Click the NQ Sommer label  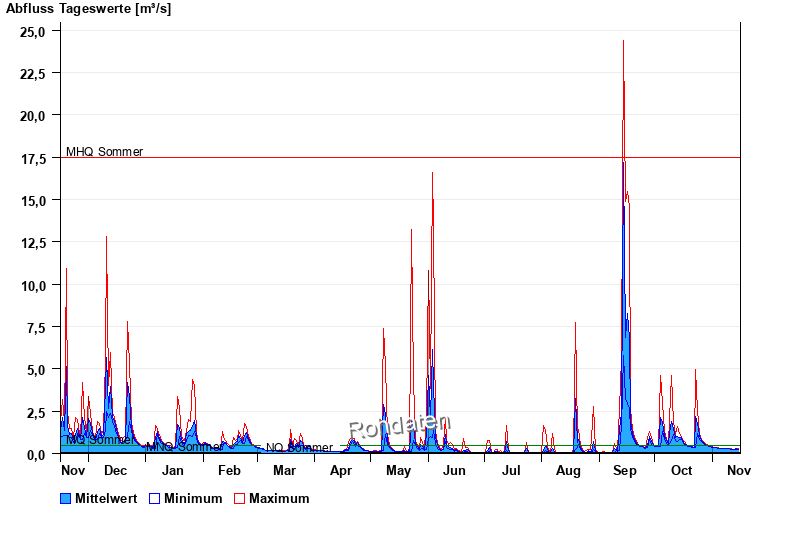coord(299,448)
